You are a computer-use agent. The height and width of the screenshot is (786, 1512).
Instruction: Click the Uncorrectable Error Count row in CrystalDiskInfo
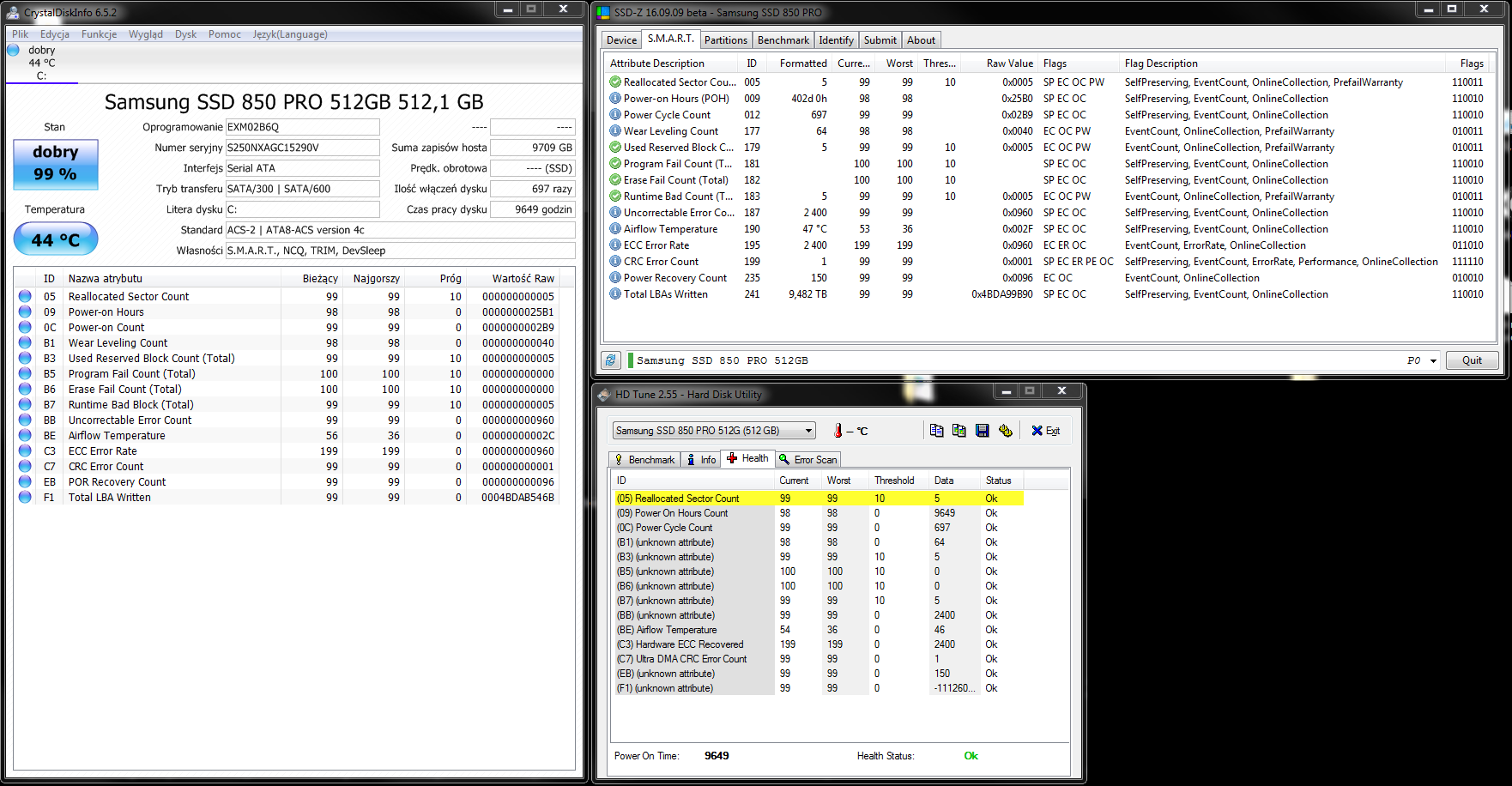pos(287,420)
